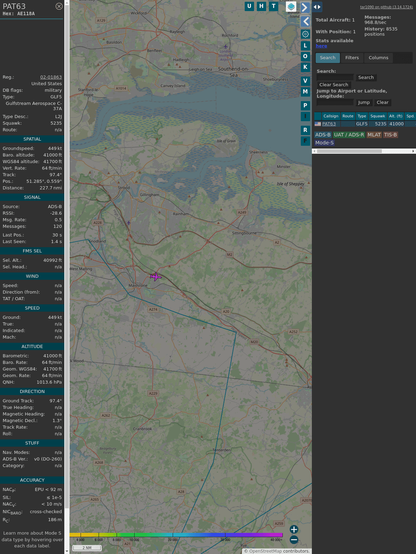Click the US flag in PAT63 row
The width and height of the screenshot is (416, 554).
point(318,124)
